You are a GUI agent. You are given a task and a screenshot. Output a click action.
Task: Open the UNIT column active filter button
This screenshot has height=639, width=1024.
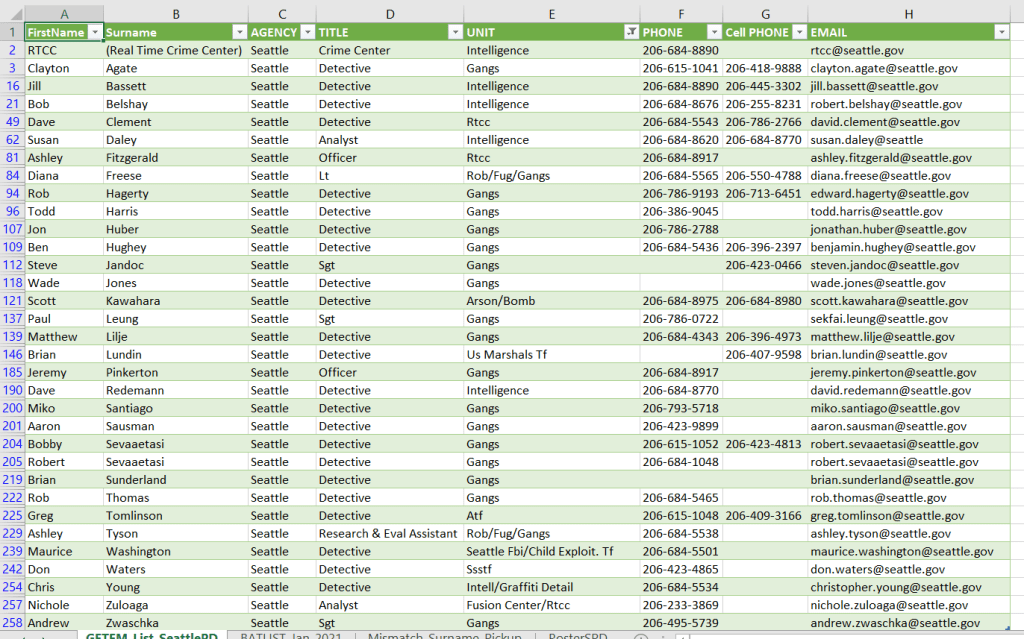(630, 32)
